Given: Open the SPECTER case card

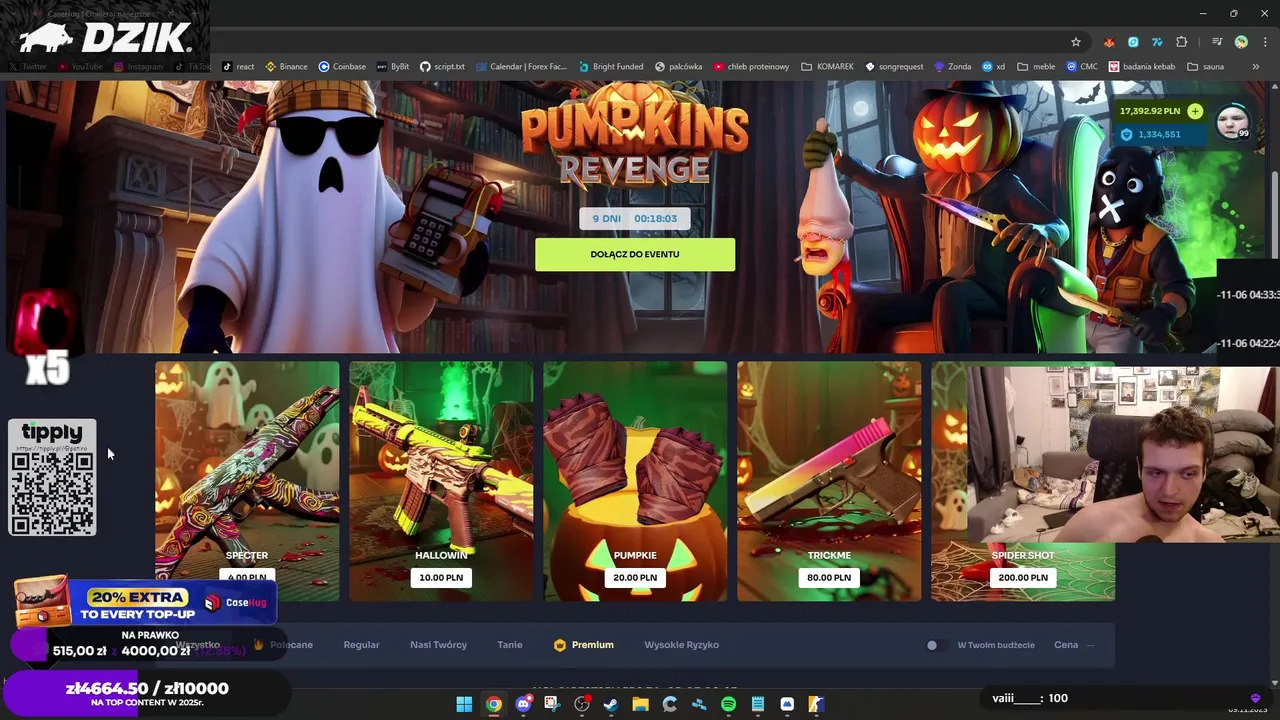Looking at the screenshot, I should coord(247,481).
